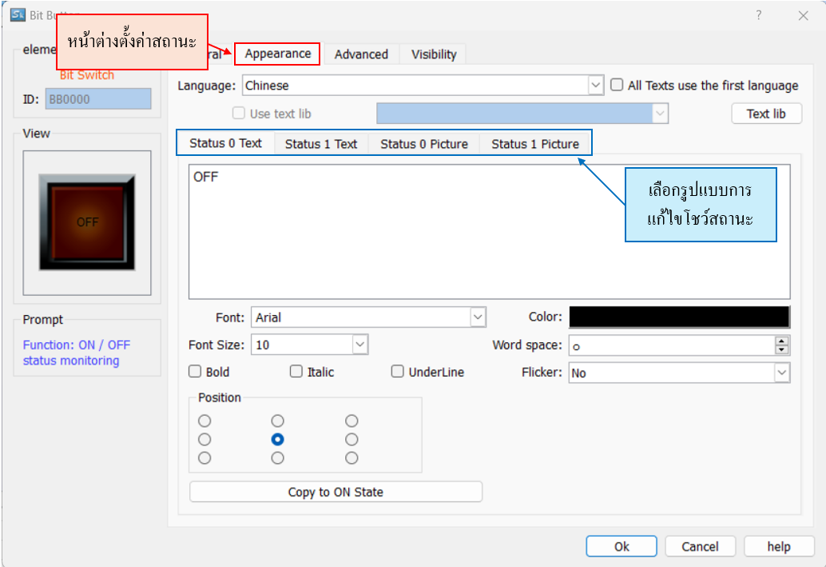Switch to the Advanced tab

pyautogui.click(x=361, y=54)
